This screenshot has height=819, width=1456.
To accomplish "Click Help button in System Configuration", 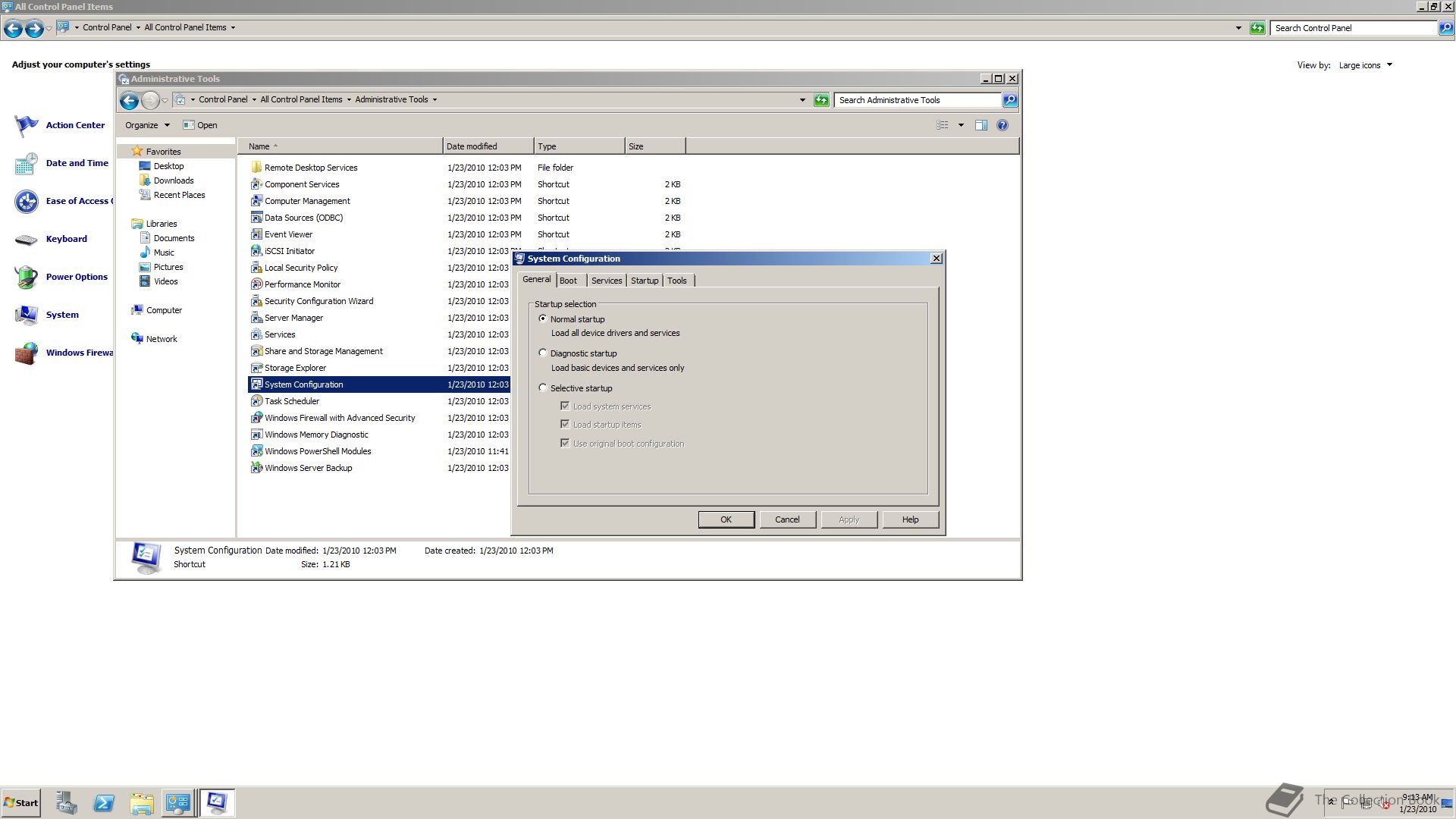I will [911, 519].
